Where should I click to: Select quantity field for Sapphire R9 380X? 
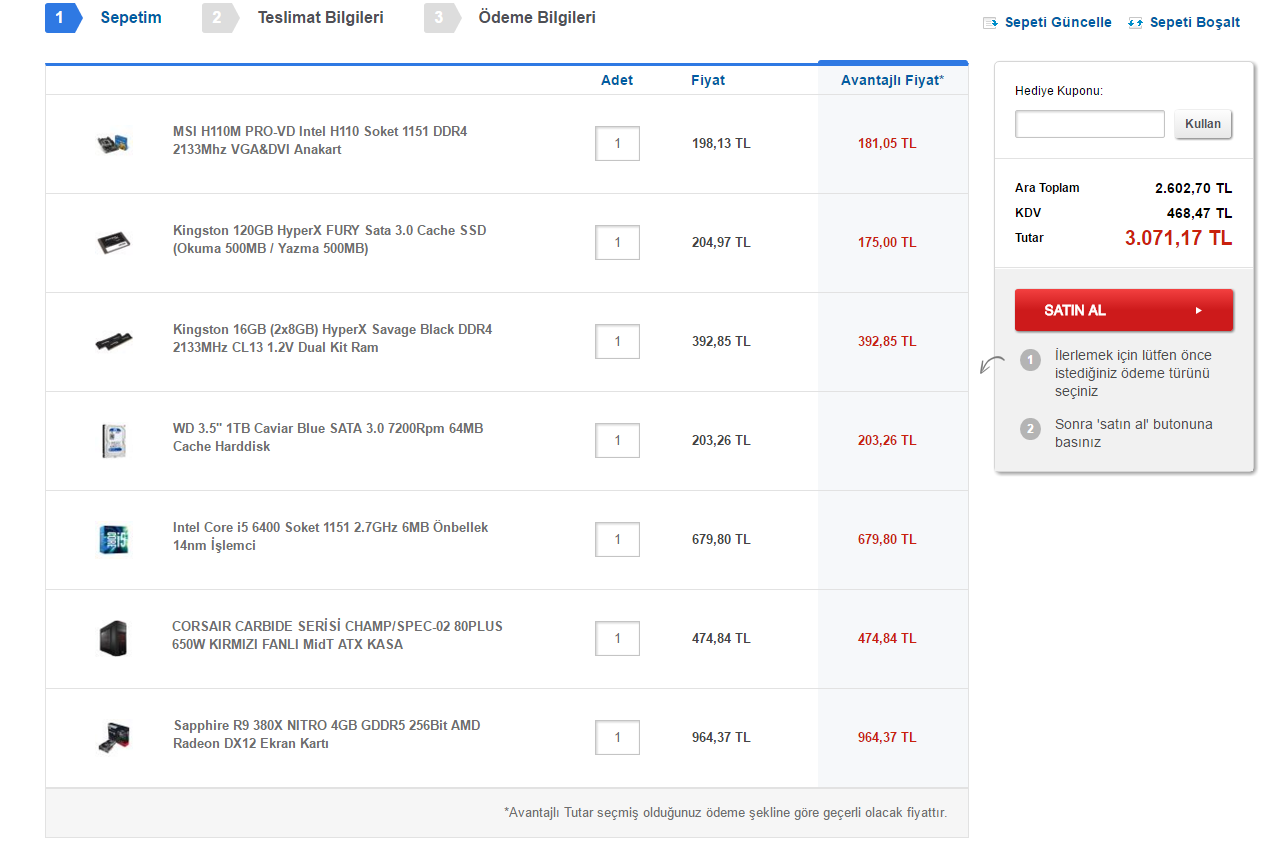[x=617, y=737]
